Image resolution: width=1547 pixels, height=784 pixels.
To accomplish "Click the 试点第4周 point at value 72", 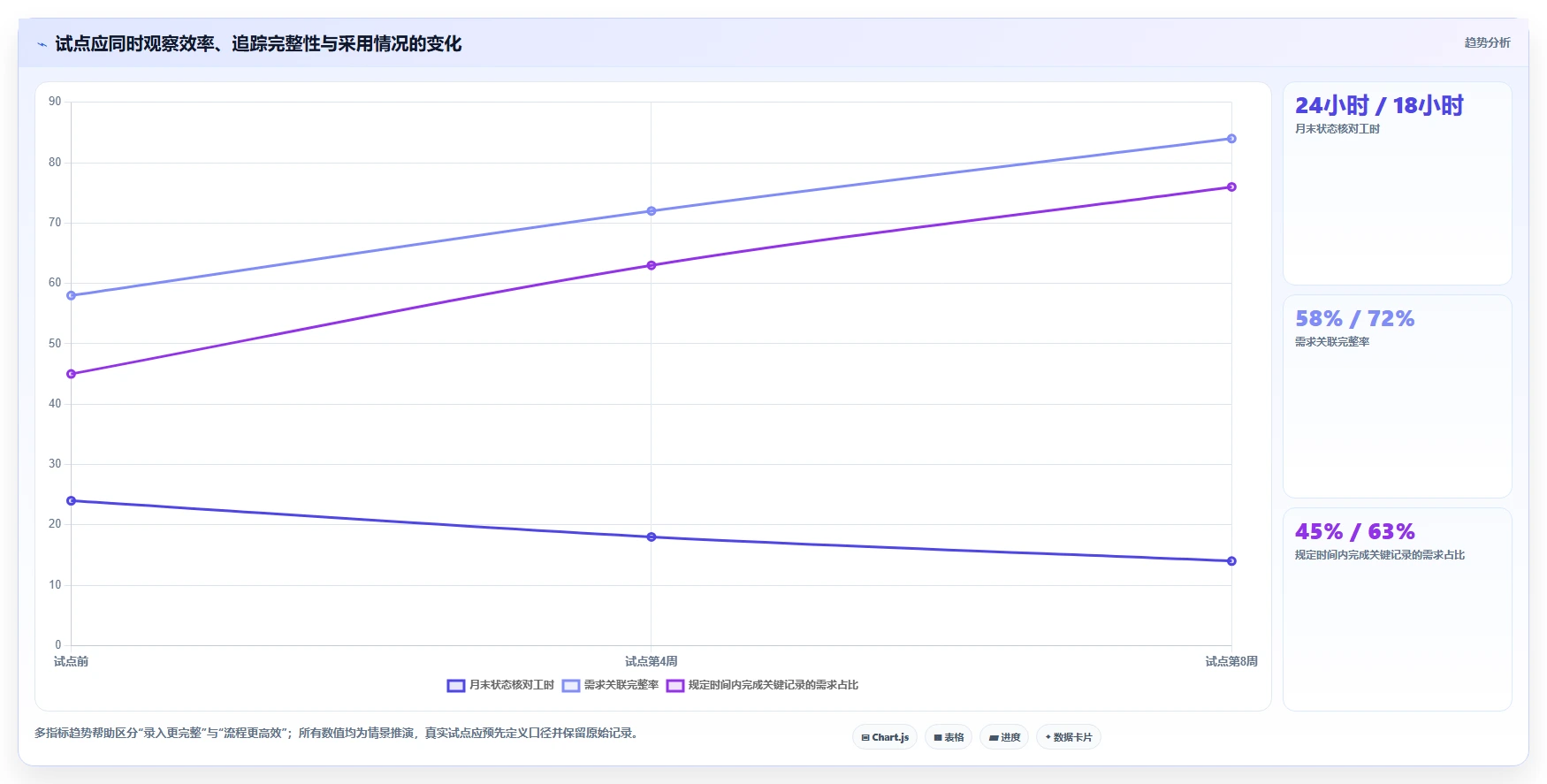I will tap(652, 211).
